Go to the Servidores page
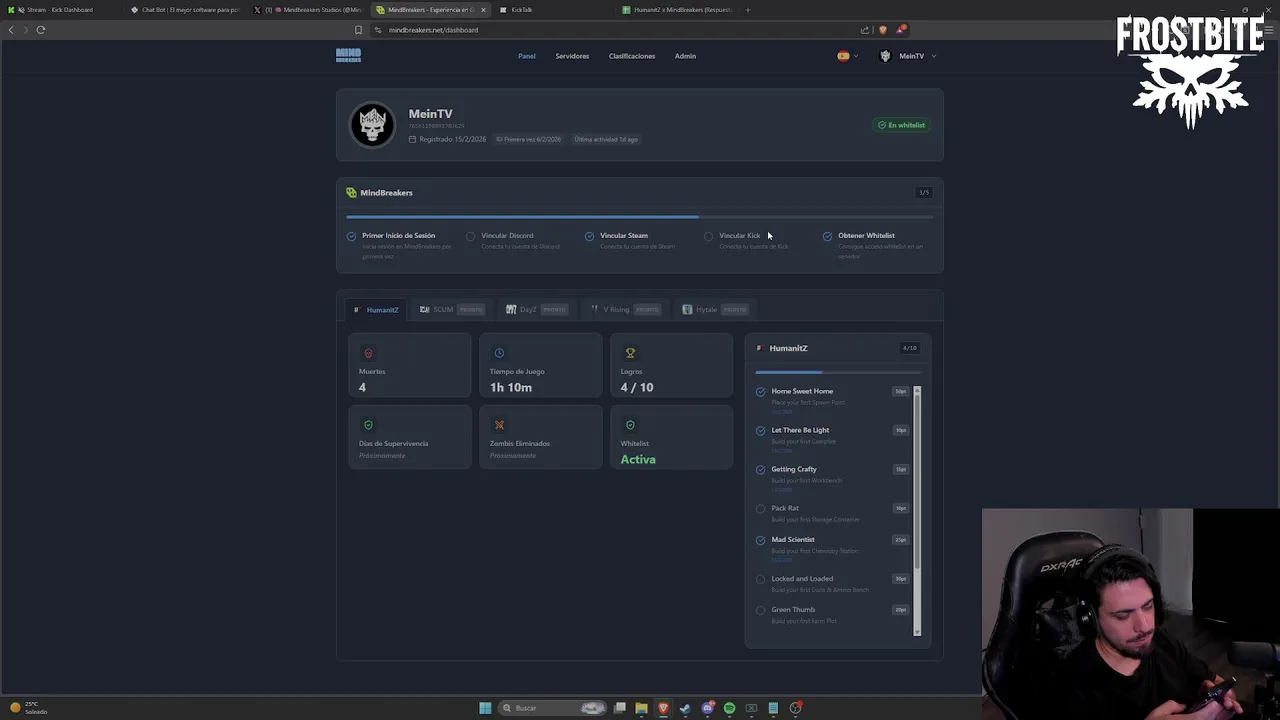Screen dimensions: 1280x720 tap(572, 56)
